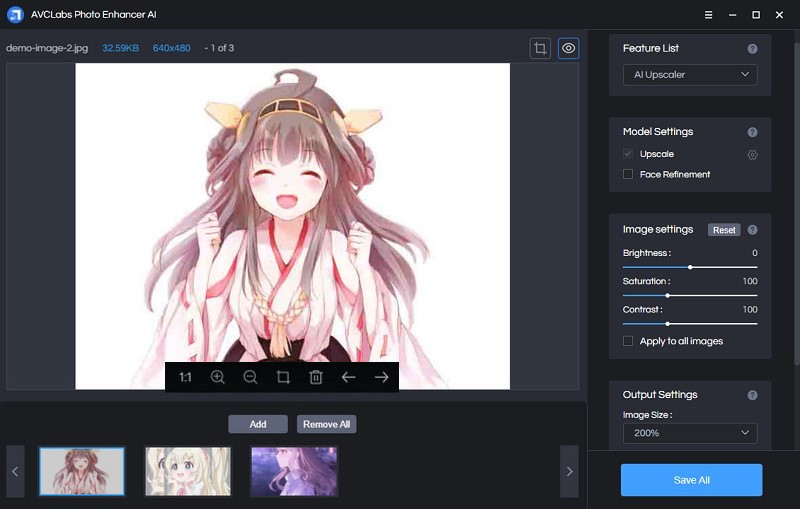
Task: Click the Add button
Action: 258,424
